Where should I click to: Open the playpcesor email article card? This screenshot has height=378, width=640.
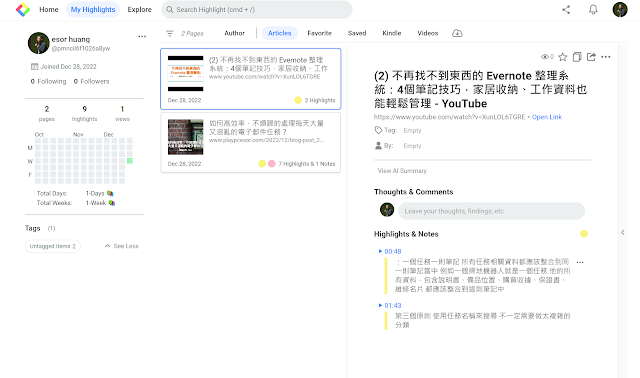tap(251, 142)
